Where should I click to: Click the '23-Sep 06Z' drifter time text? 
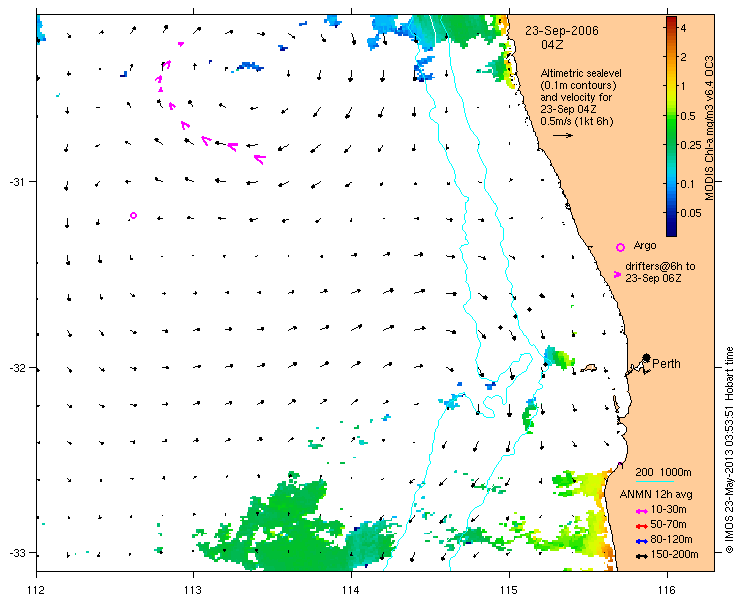tap(654, 279)
